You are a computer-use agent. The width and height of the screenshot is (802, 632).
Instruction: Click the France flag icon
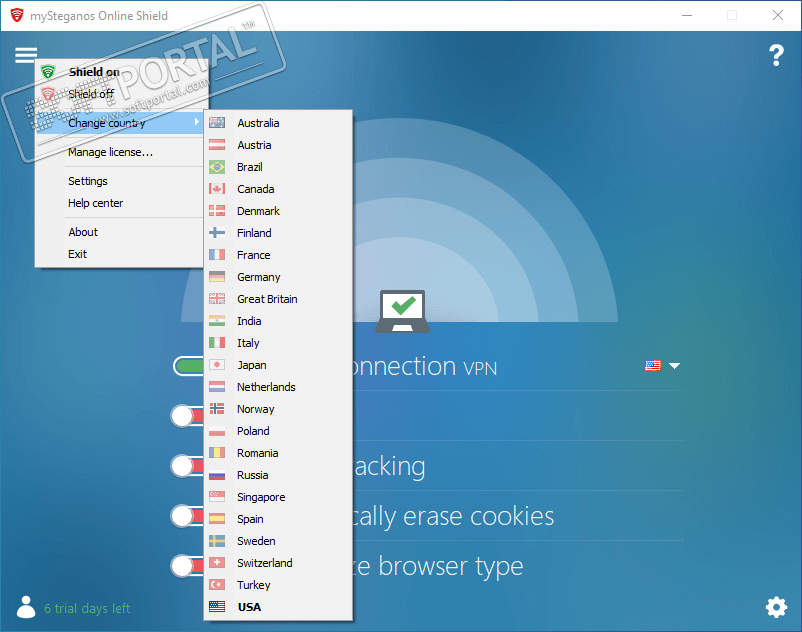click(217, 255)
